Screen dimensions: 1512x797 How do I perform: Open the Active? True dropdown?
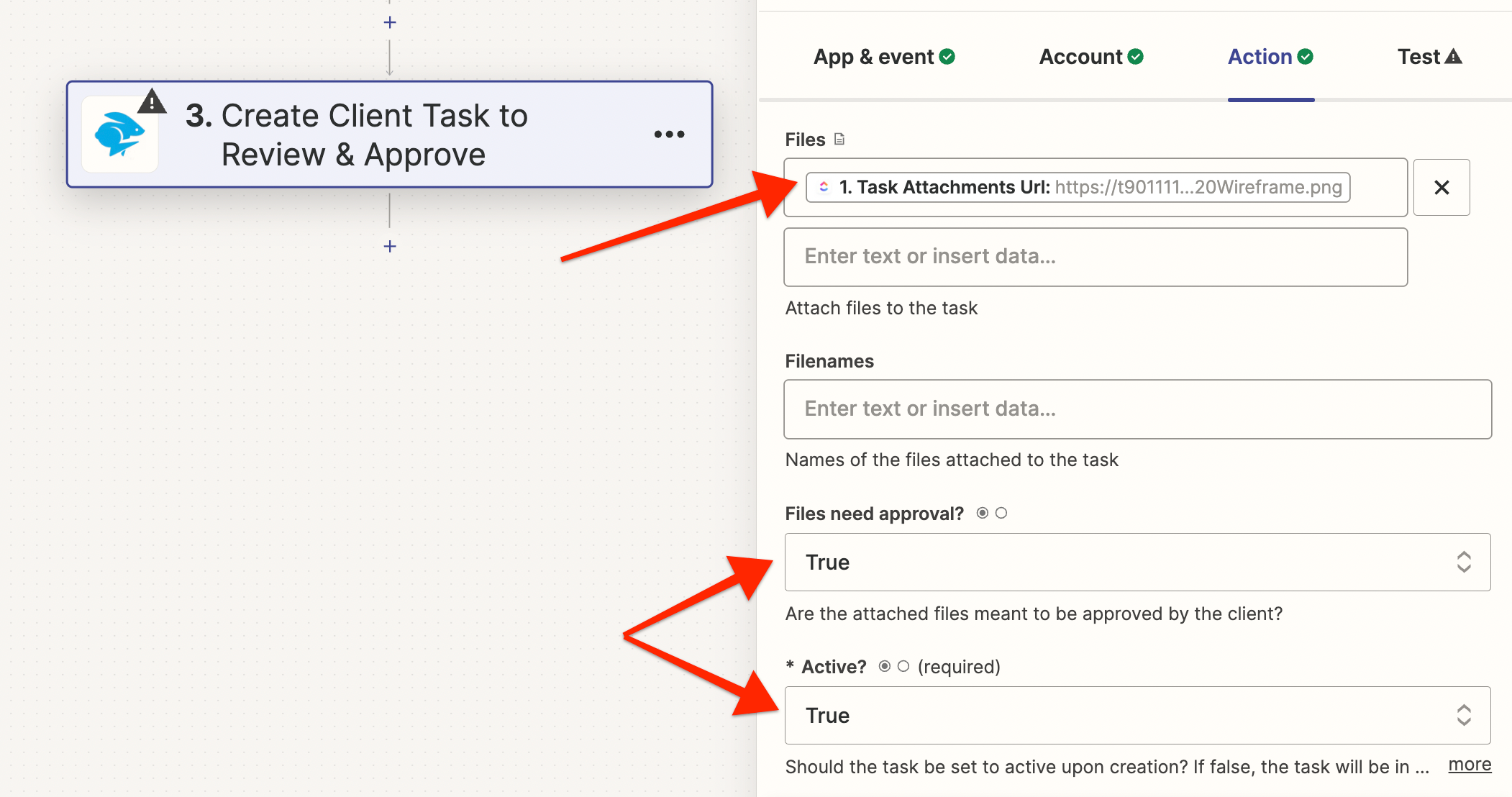click(1137, 716)
